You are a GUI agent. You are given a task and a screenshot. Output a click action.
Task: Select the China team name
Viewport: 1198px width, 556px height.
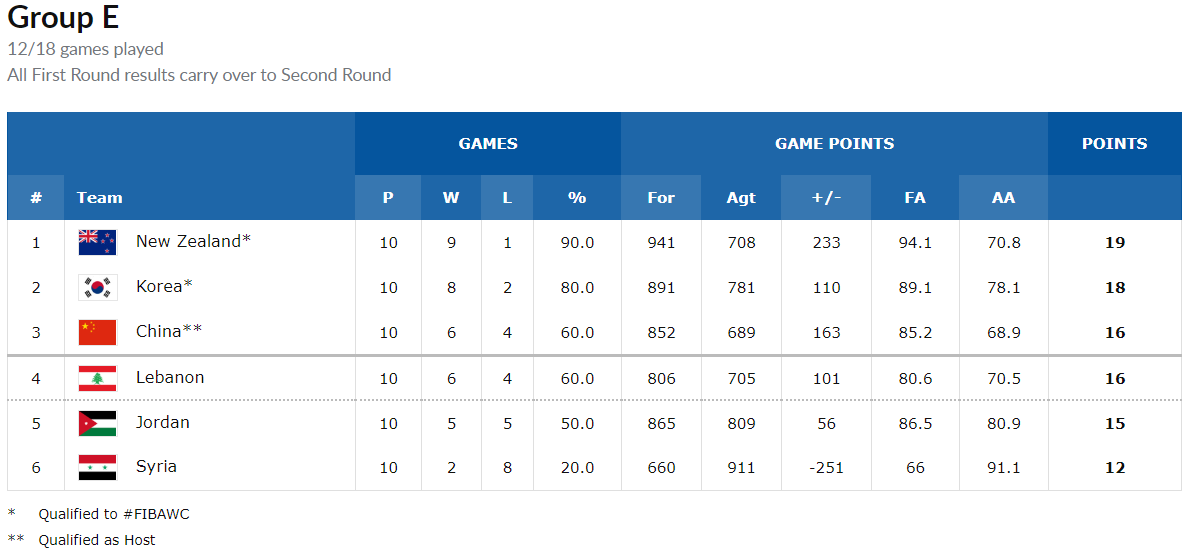click(159, 332)
